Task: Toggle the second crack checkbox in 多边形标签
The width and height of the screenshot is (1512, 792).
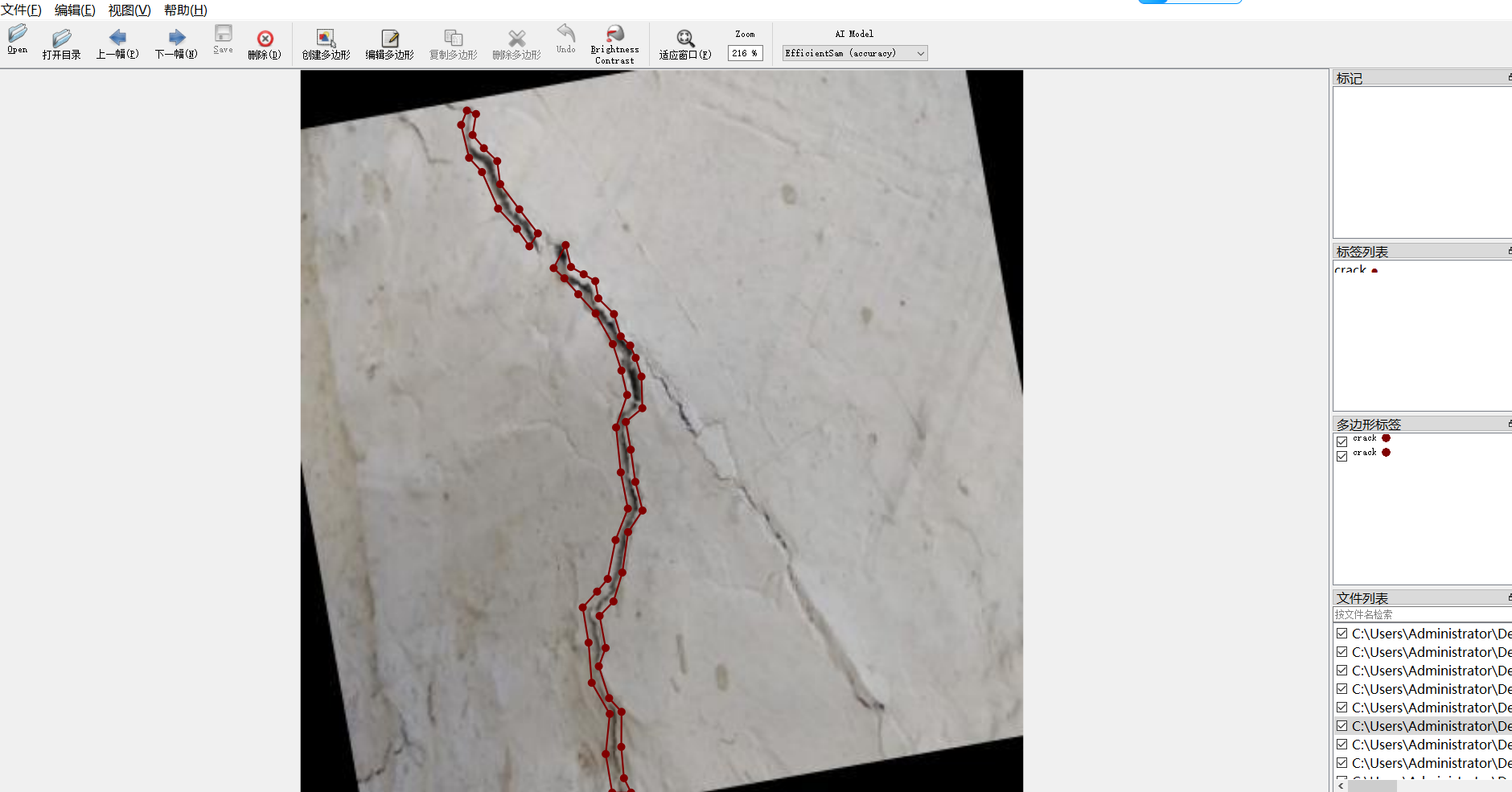Action: coord(1341,456)
